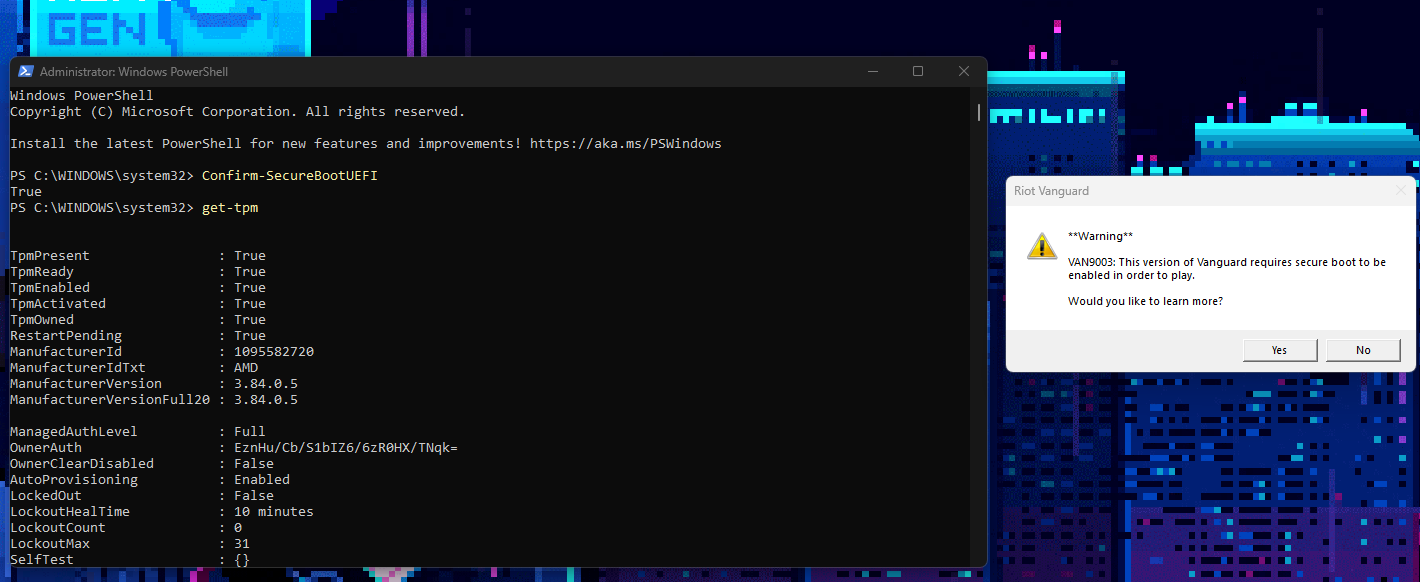Click the LockoutCount row
Image resolution: width=1420 pixels, height=582 pixels.
(126, 528)
